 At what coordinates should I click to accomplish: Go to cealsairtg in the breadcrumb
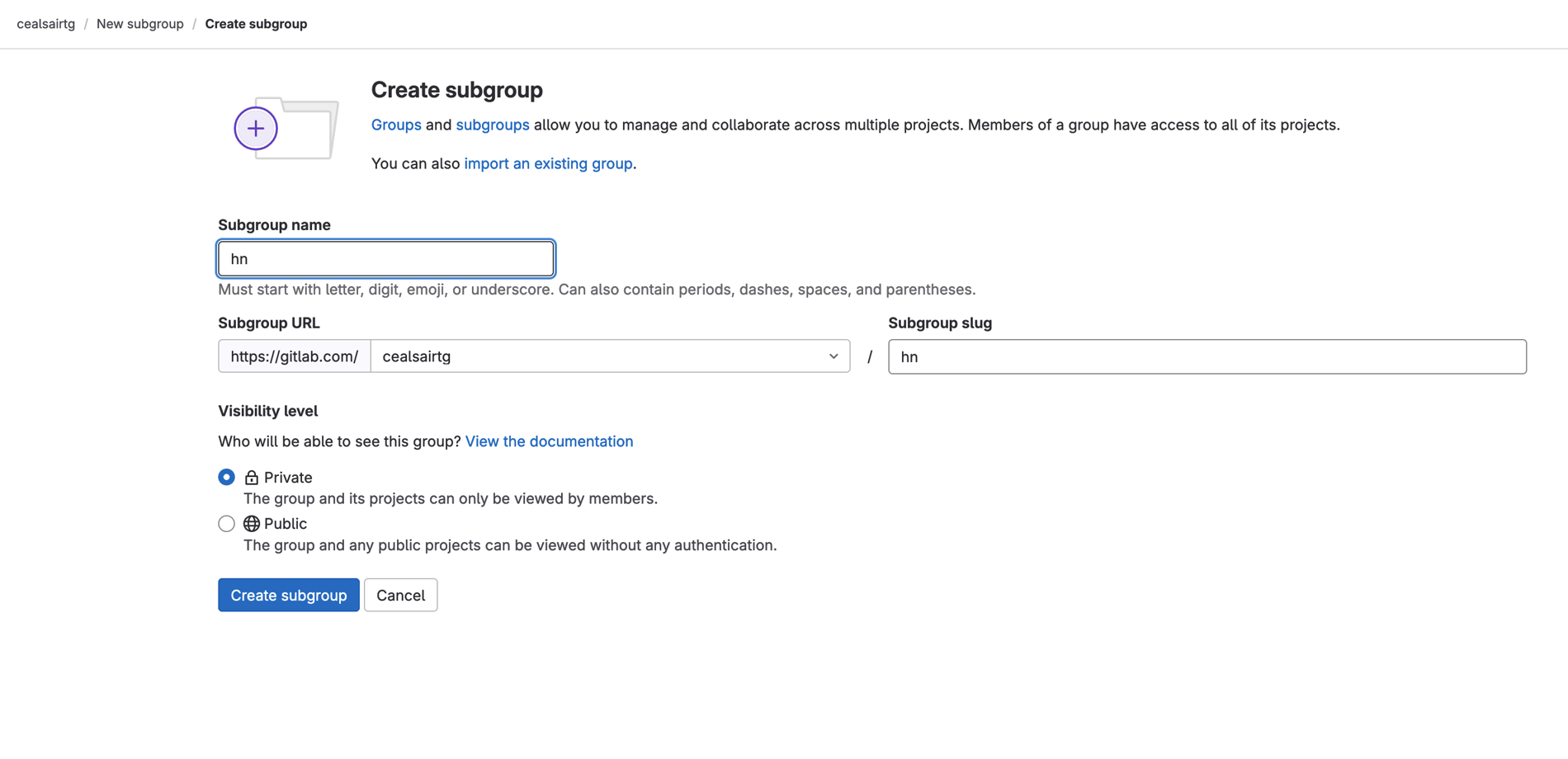point(46,24)
